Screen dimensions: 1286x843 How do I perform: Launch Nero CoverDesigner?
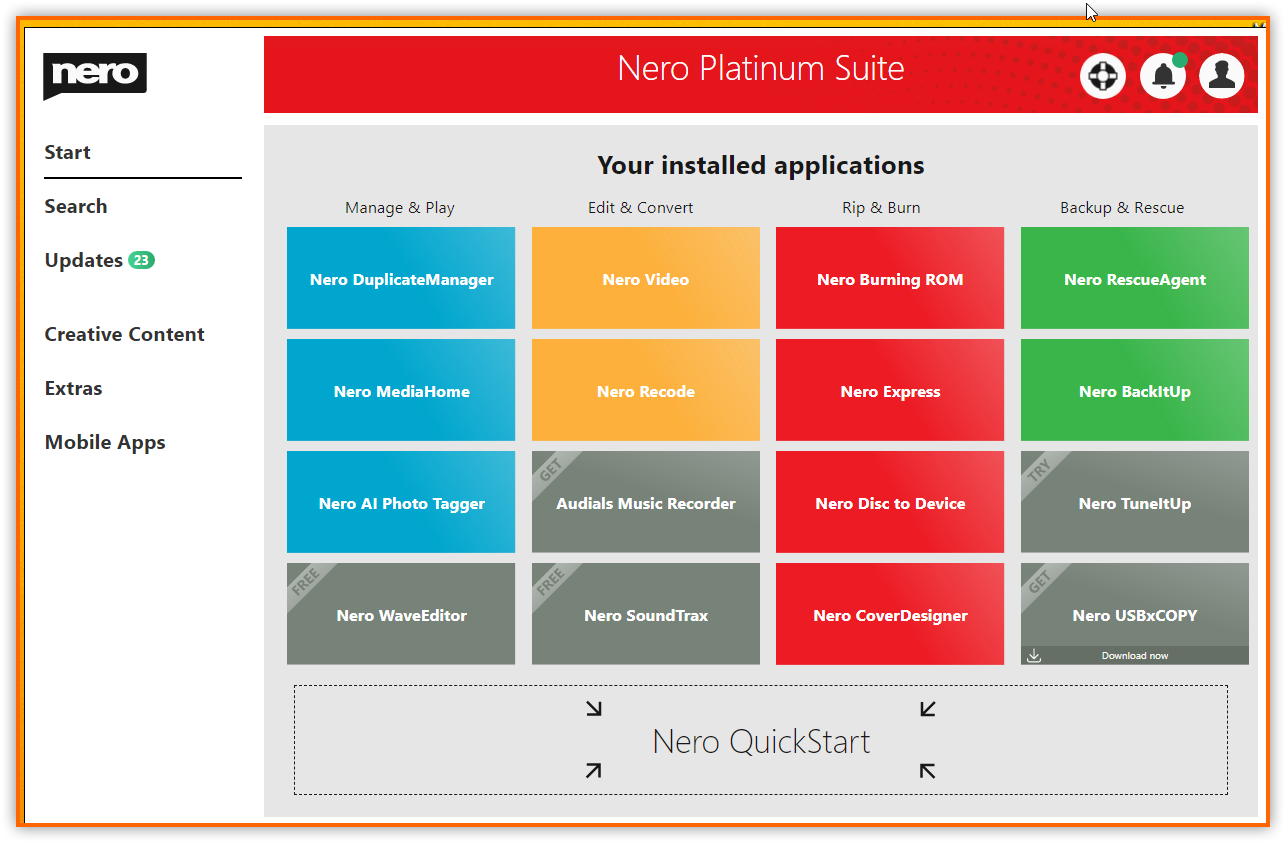pyautogui.click(x=890, y=614)
